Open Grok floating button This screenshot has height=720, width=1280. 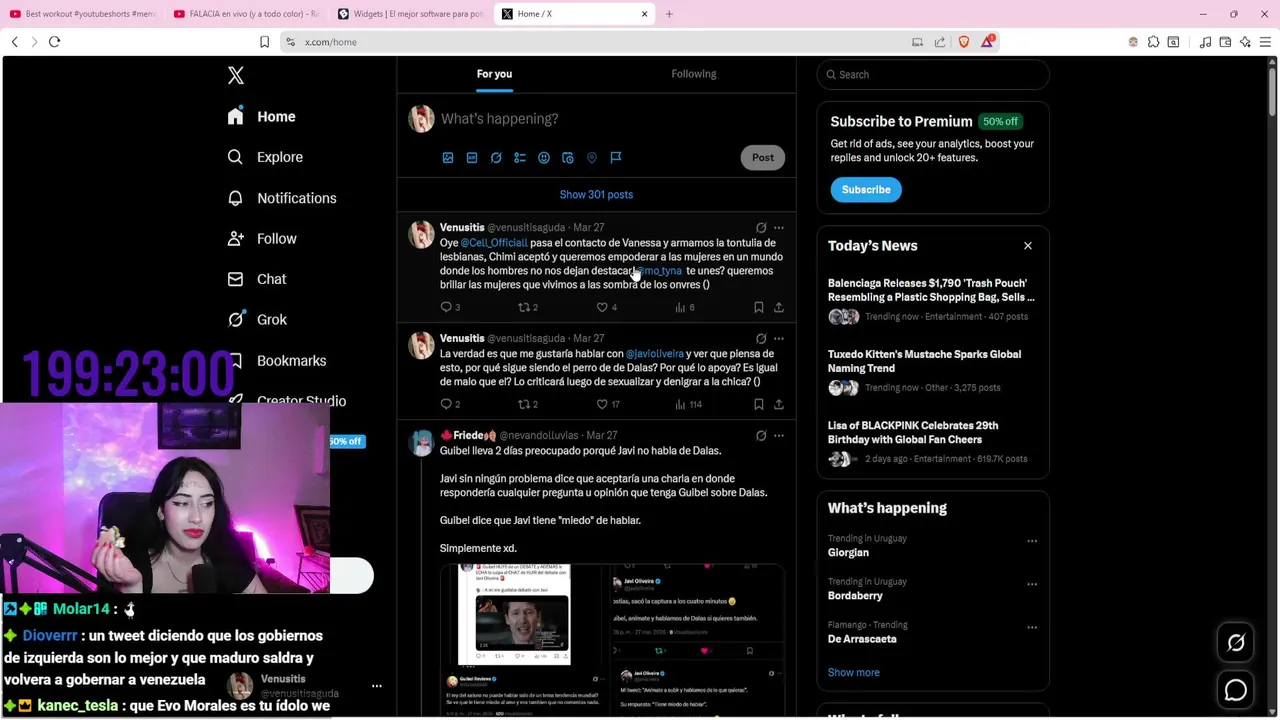pyautogui.click(x=1236, y=644)
